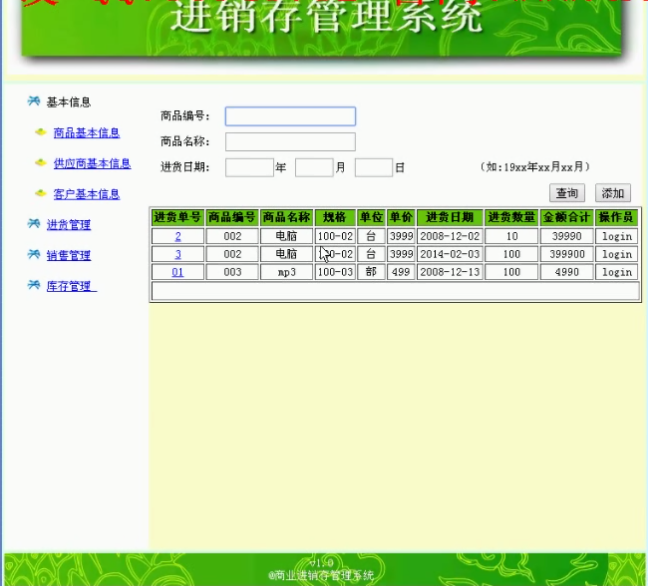Viewport: 648px width, 586px height.
Task: Click the bullet icon beside 商品基本信息
Action: tap(40, 132)
